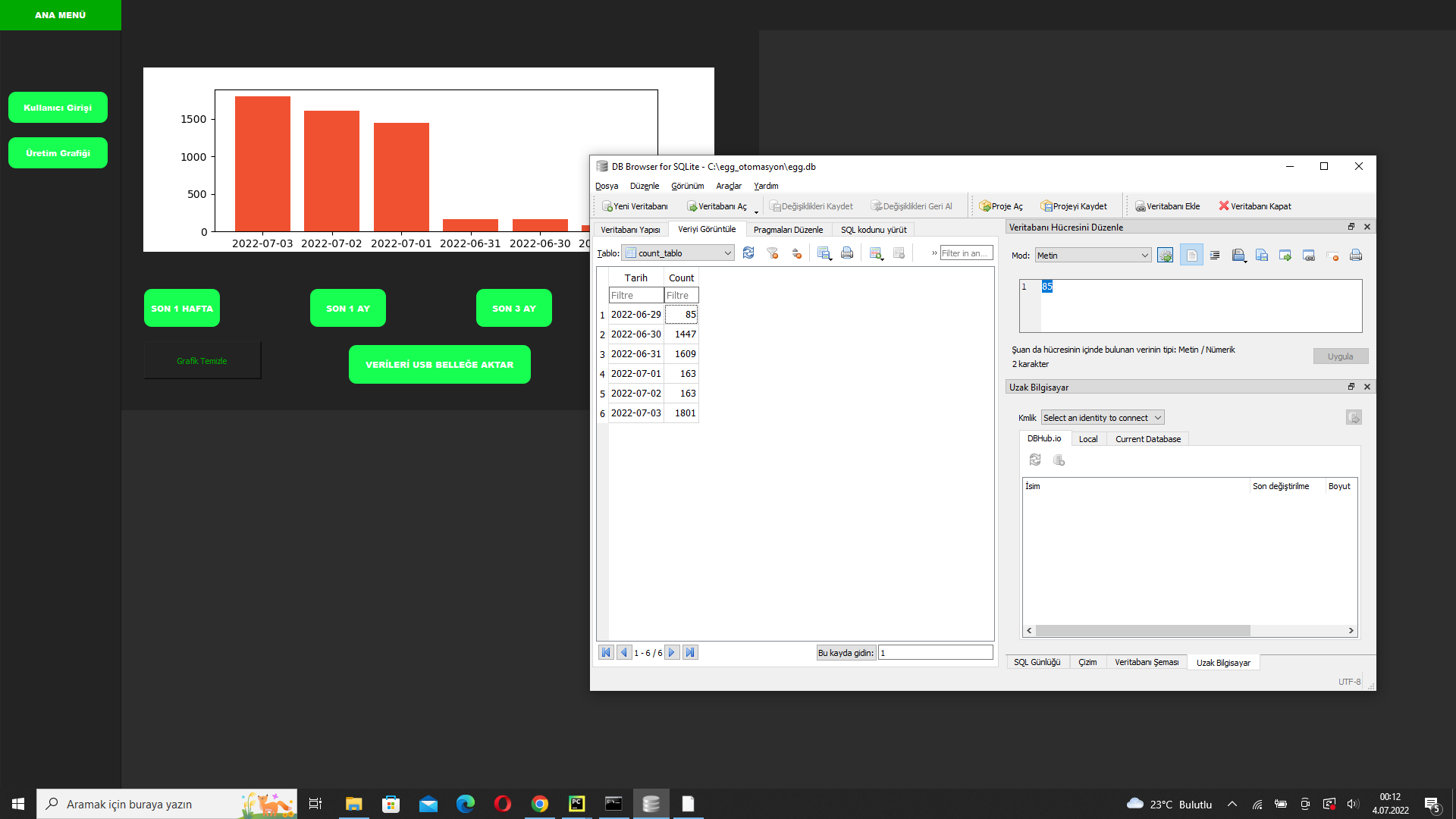Click Veritabanı Ekle toolbar button
Screen dimensions: 1456x819
click(1167, 206)
